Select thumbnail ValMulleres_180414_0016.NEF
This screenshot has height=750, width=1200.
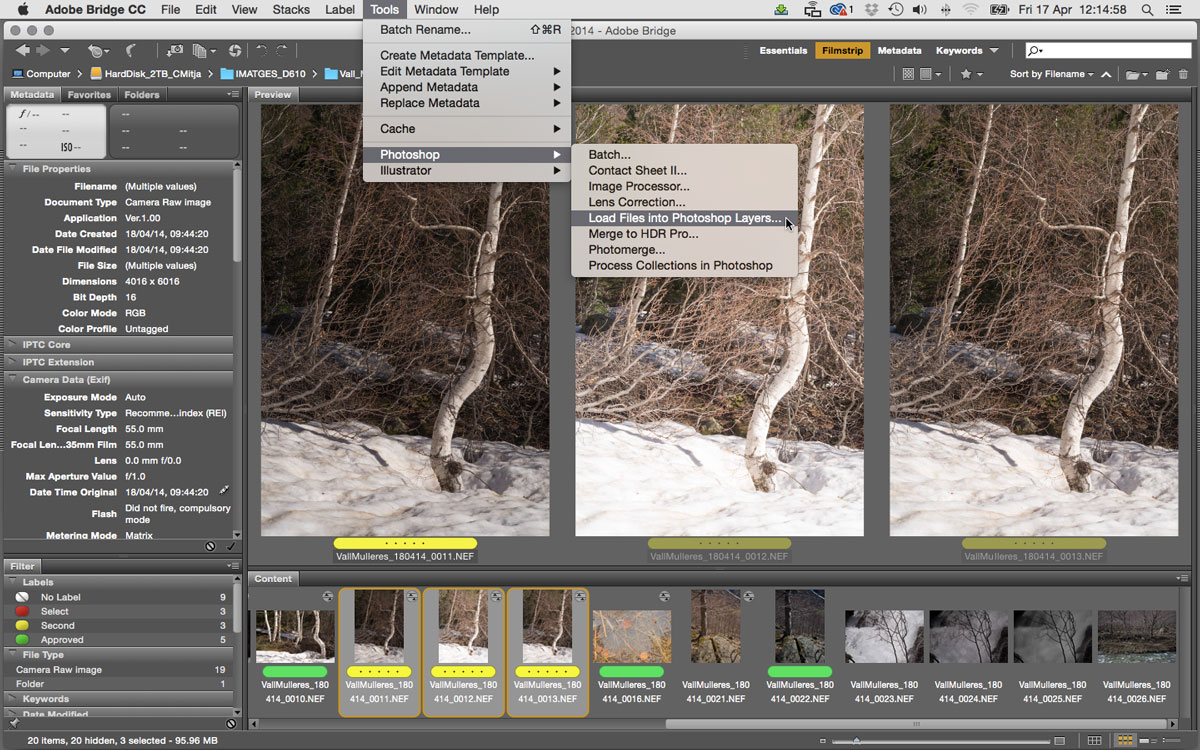631,637
